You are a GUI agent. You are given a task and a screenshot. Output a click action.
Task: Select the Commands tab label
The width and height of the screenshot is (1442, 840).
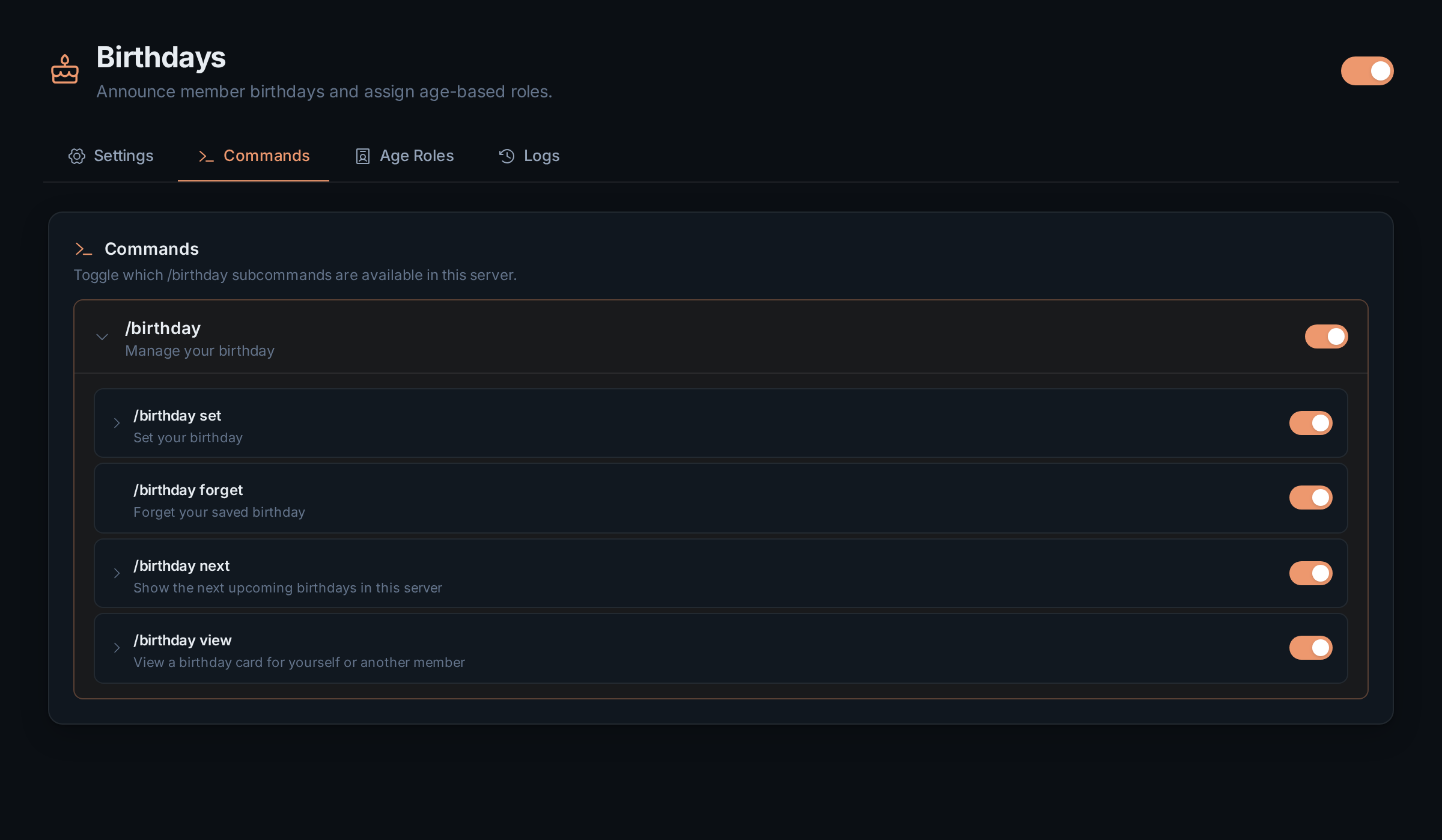pos(267,156)
